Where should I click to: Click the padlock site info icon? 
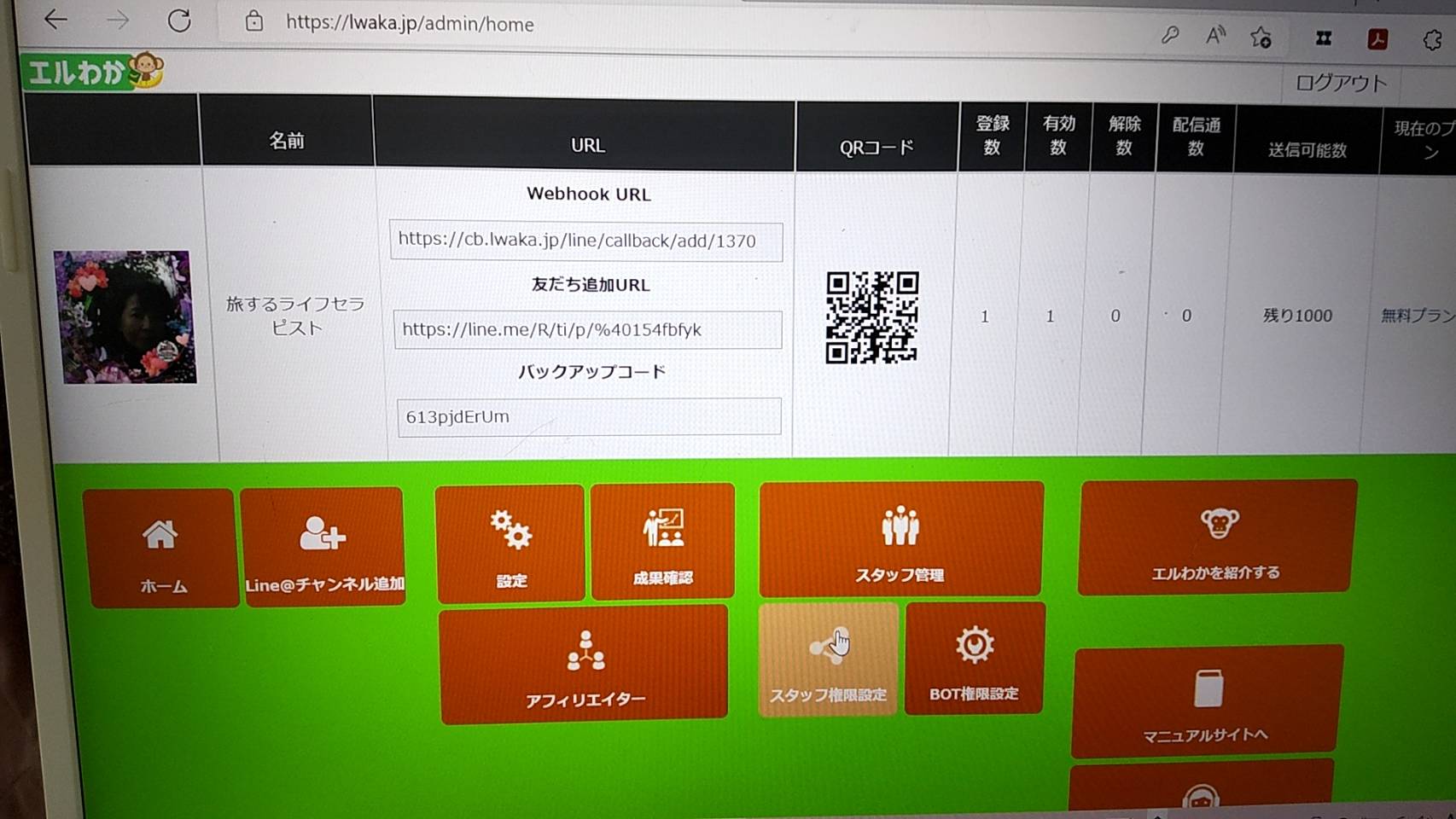click(x=253, y=21)
